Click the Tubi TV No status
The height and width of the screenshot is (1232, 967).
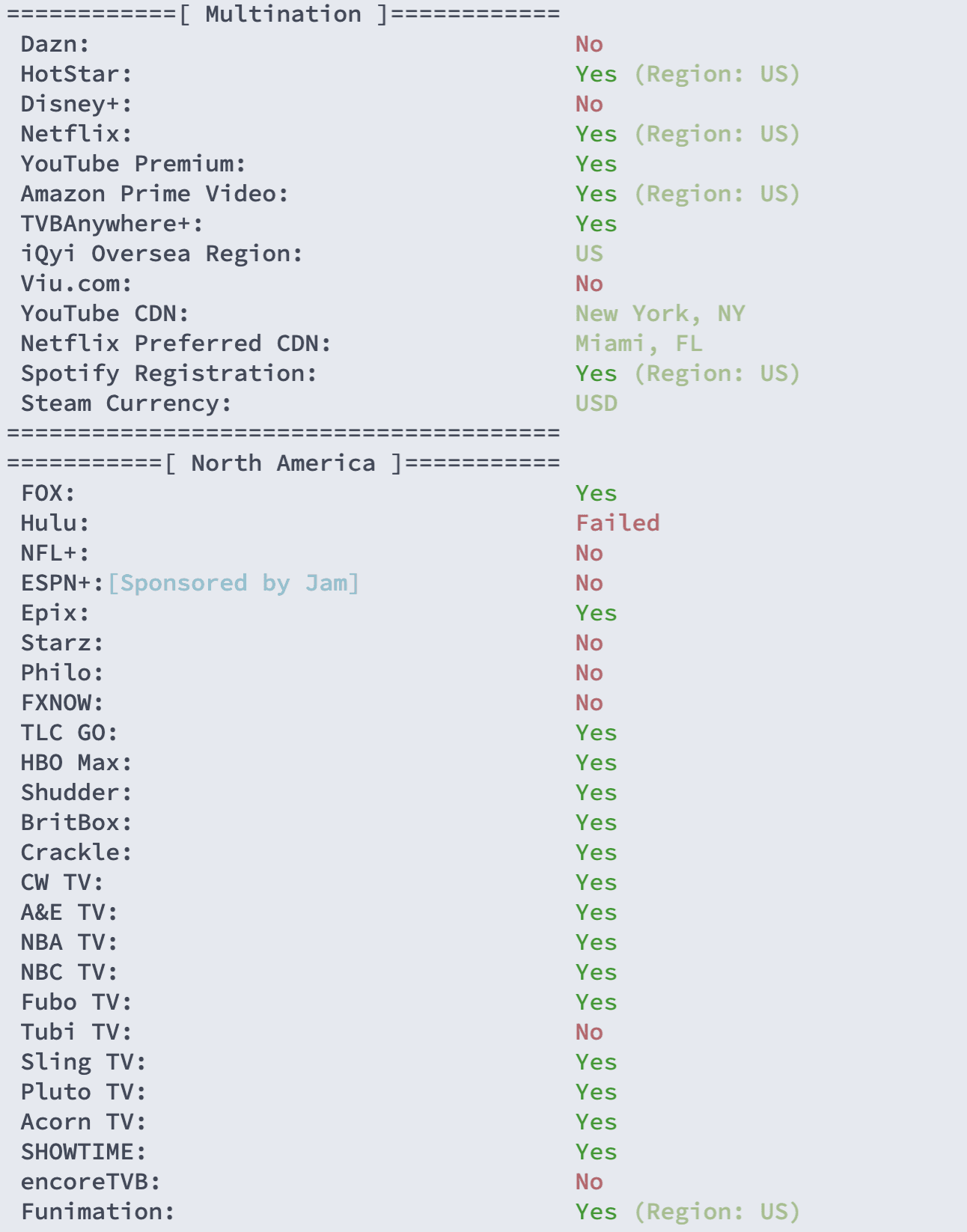(x=589, y=1032)
